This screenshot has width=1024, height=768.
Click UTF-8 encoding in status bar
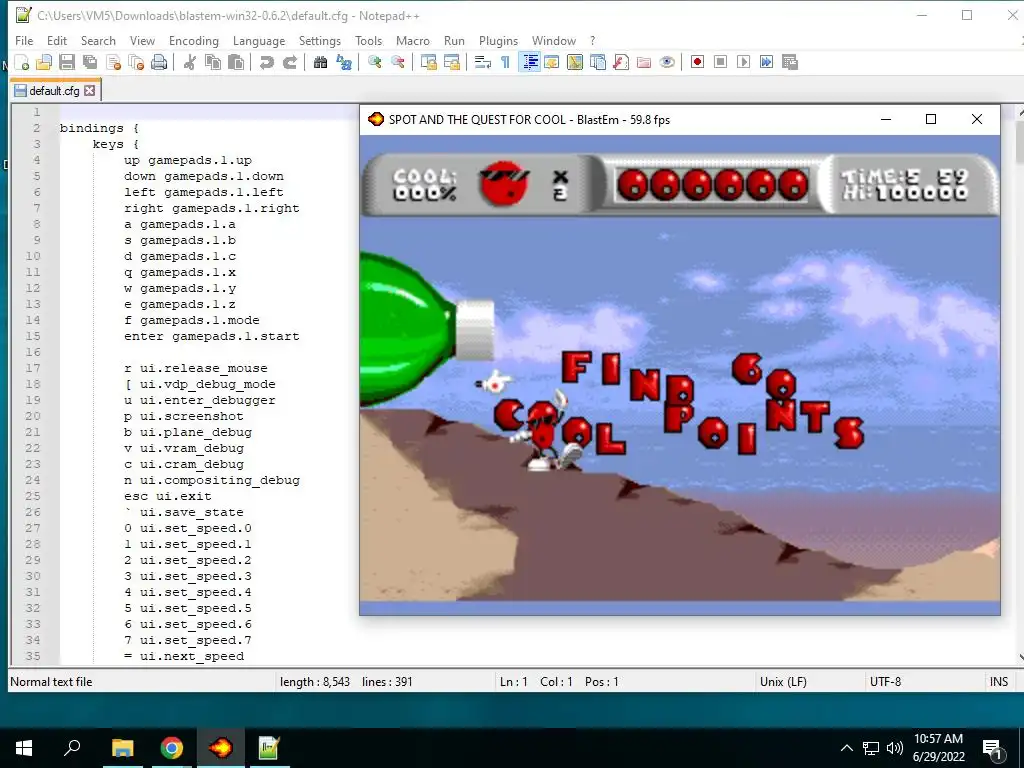click(885, 682)
